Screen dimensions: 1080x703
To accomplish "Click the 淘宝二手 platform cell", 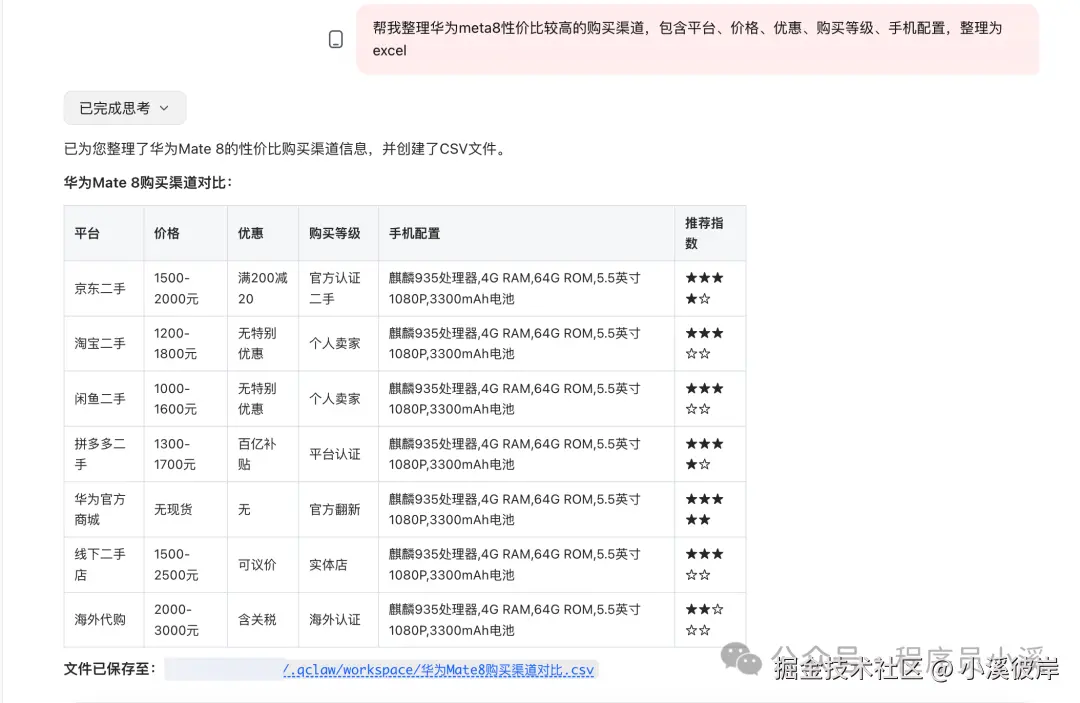I will click(x=104, y=344).
